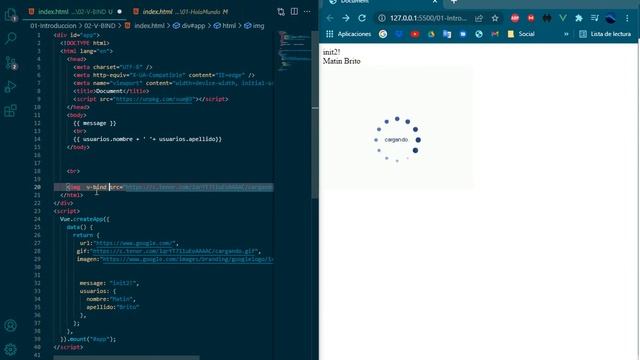
Task: Select the 01-Introduccion breadcrumb
Action: pos(53,26)
